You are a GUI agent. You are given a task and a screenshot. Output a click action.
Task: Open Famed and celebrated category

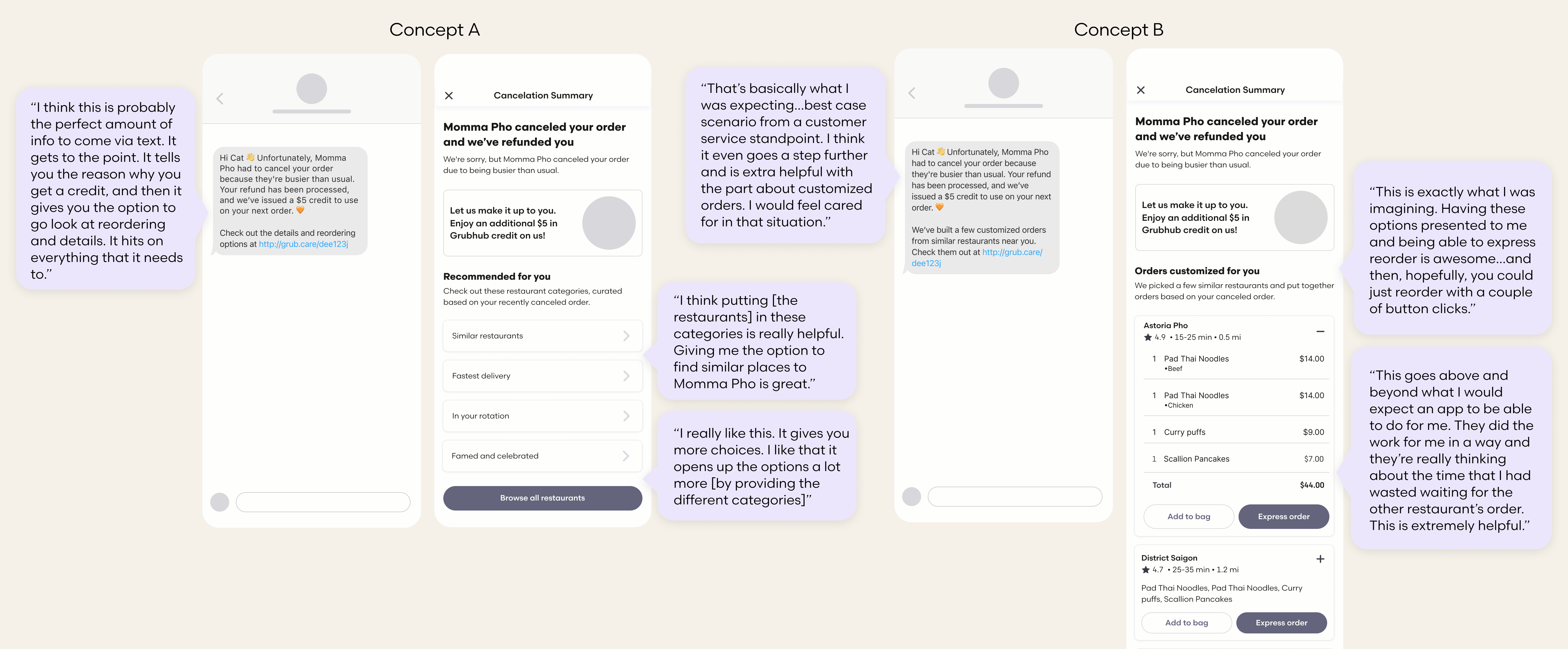tap(542, 456)
